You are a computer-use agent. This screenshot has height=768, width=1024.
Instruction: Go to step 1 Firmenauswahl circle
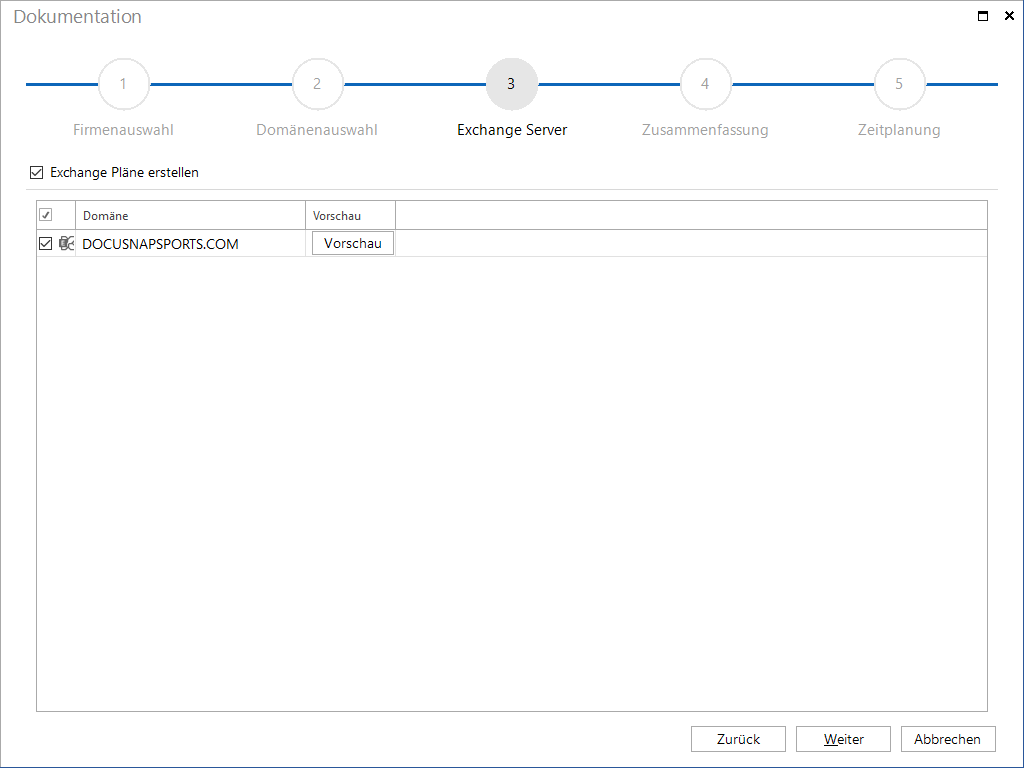(x=123, y=84)
